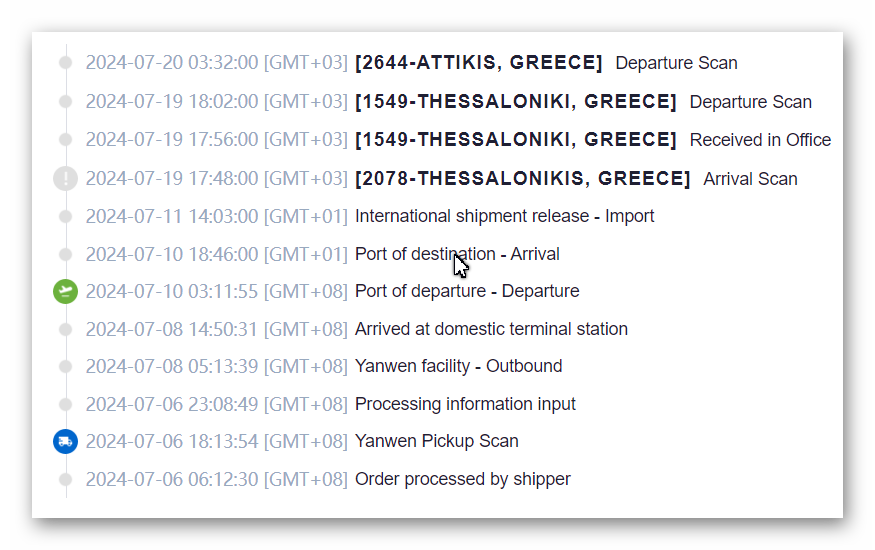Click Arrived at domestic terminal station entry

(x=491, y=329)
